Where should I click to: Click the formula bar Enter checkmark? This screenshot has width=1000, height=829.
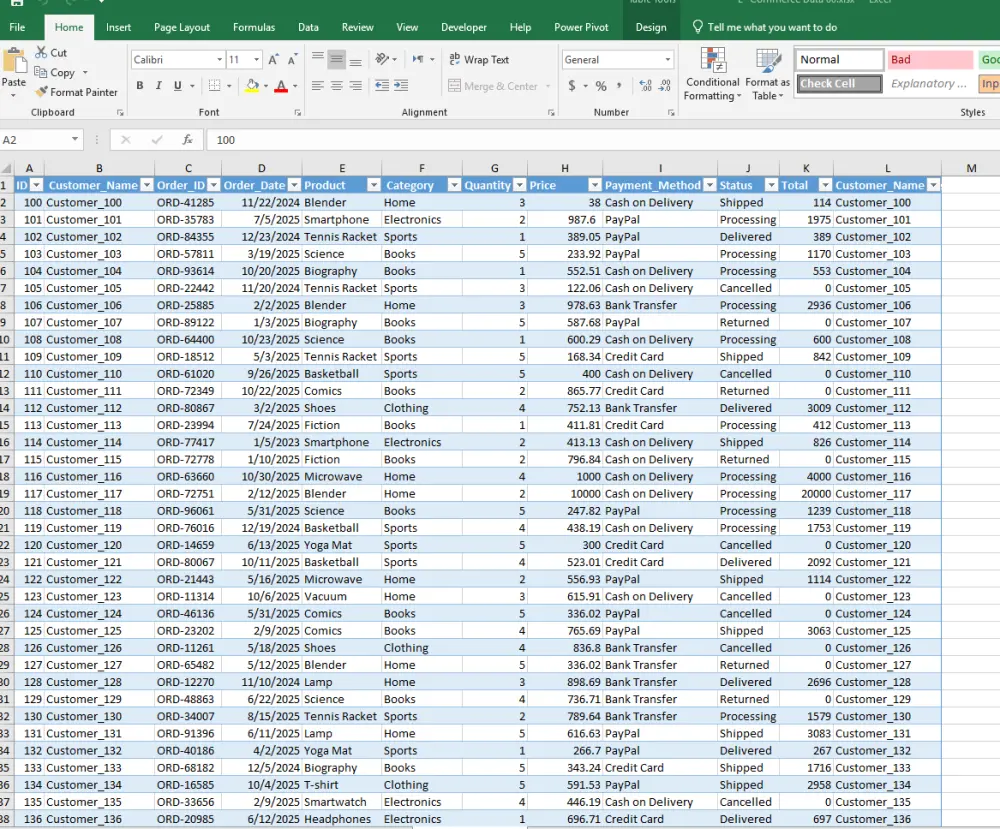[157, 140]
